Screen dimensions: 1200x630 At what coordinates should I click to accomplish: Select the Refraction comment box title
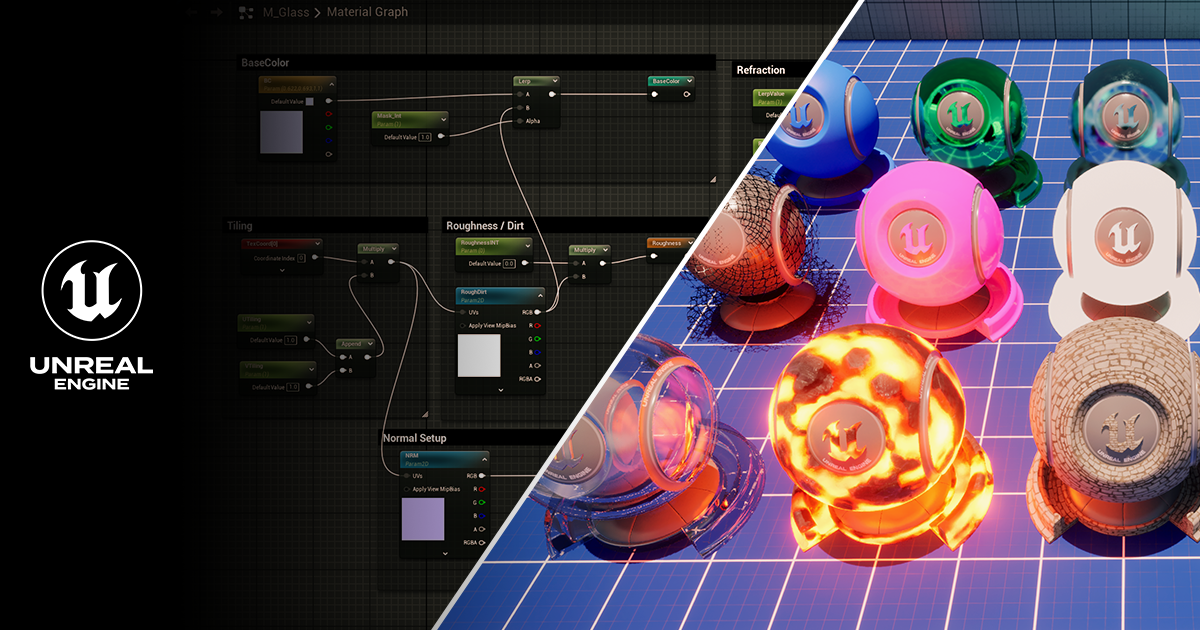pyautogui.click(x=761, y=70)
